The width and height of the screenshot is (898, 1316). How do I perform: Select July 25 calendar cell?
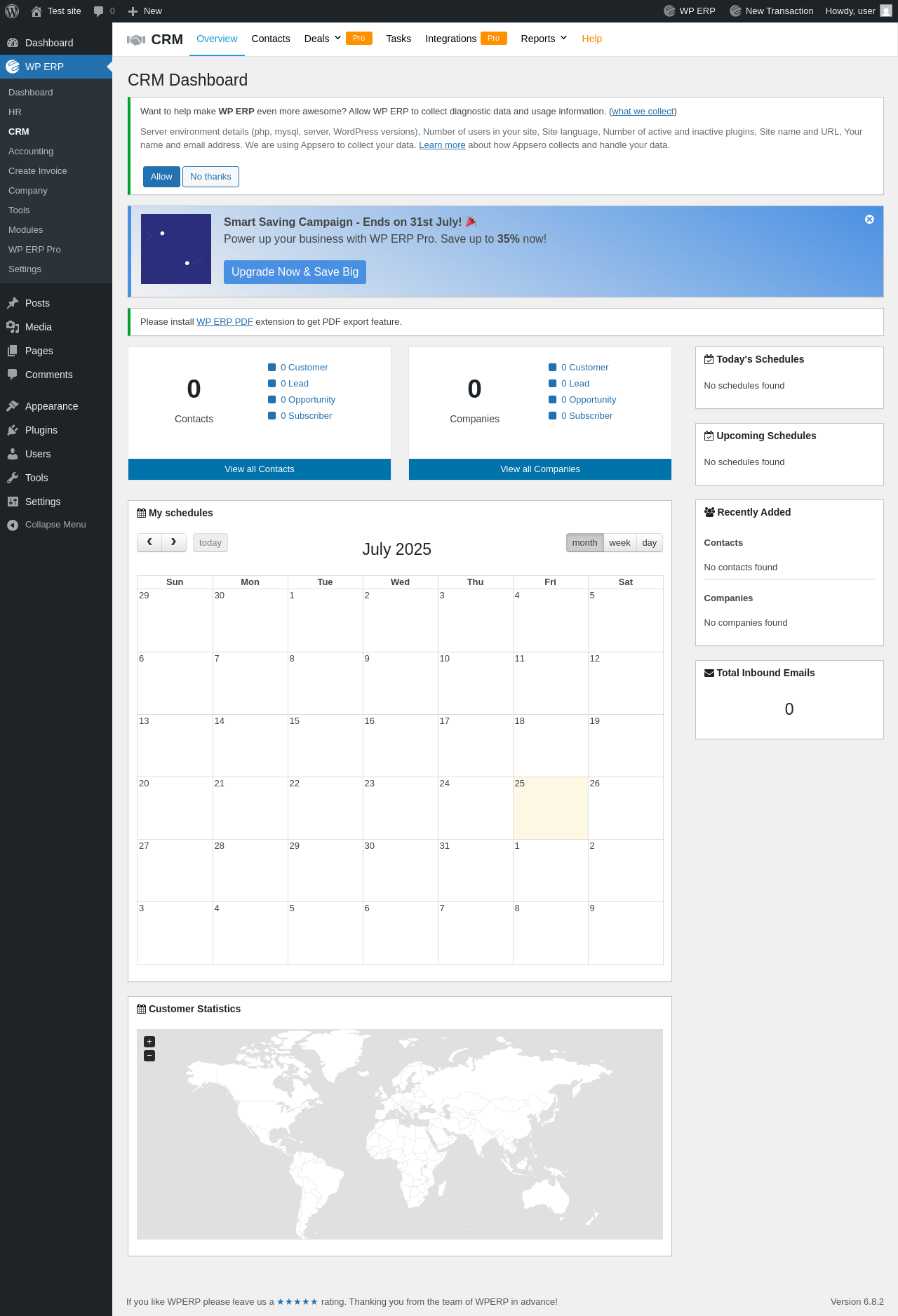click(x=551, y=808)
